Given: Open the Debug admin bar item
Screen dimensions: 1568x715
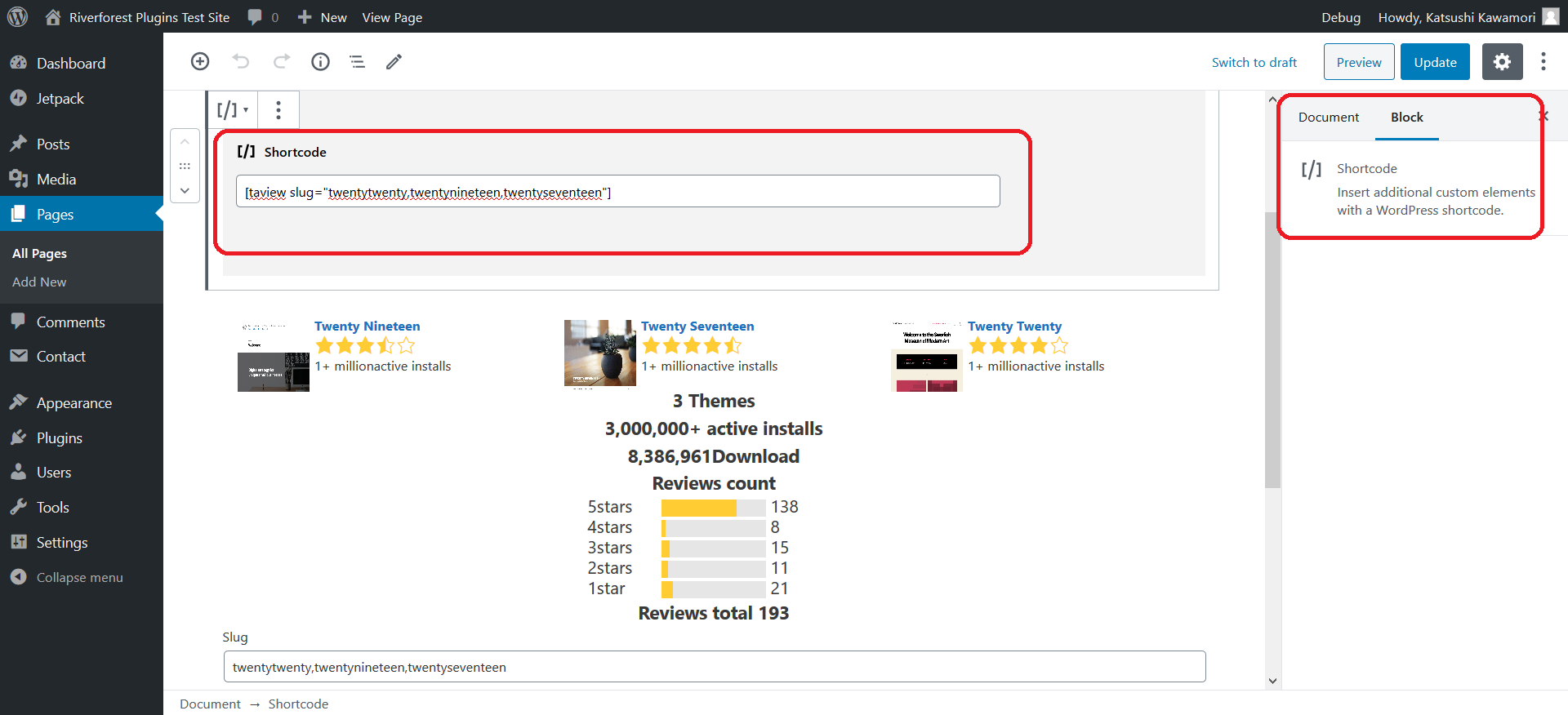Looking at the screenshot, I should (x=1341, y=17).
